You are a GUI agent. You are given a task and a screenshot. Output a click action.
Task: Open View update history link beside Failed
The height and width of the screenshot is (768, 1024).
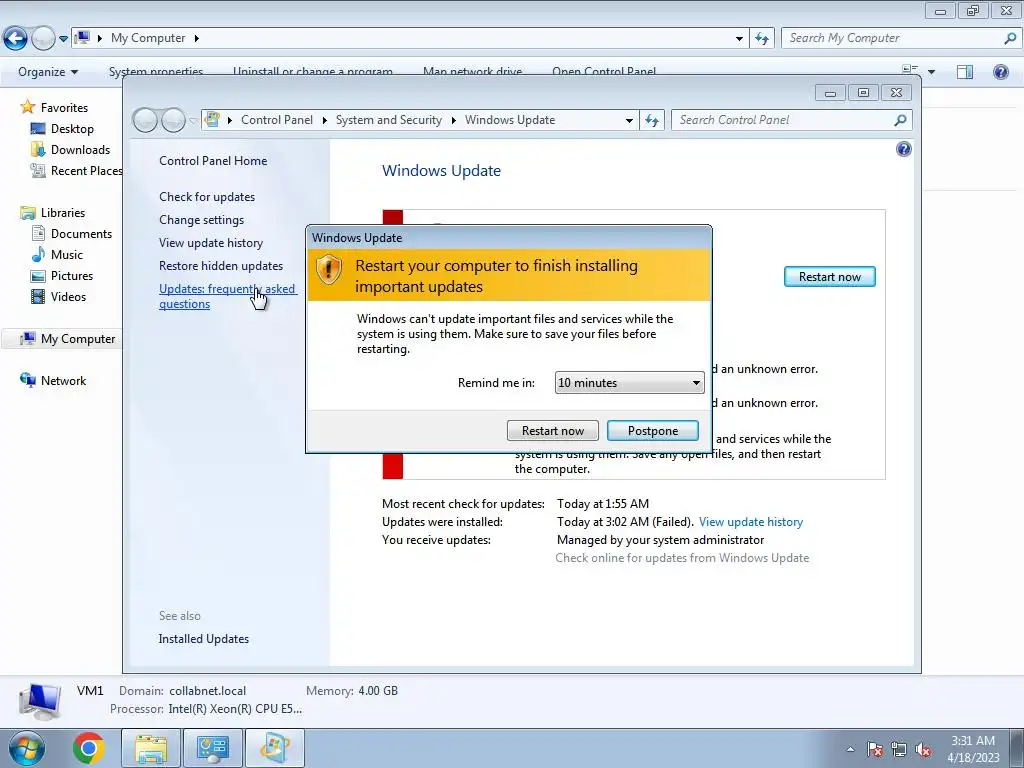click(750, 522)
